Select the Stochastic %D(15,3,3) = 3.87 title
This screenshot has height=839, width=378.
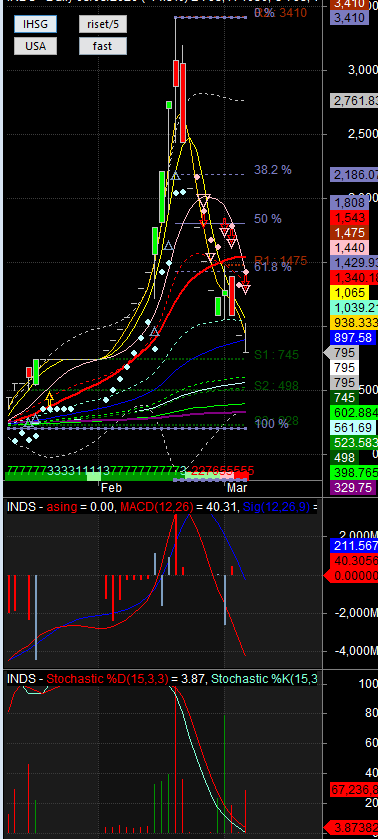coord(126,678)
